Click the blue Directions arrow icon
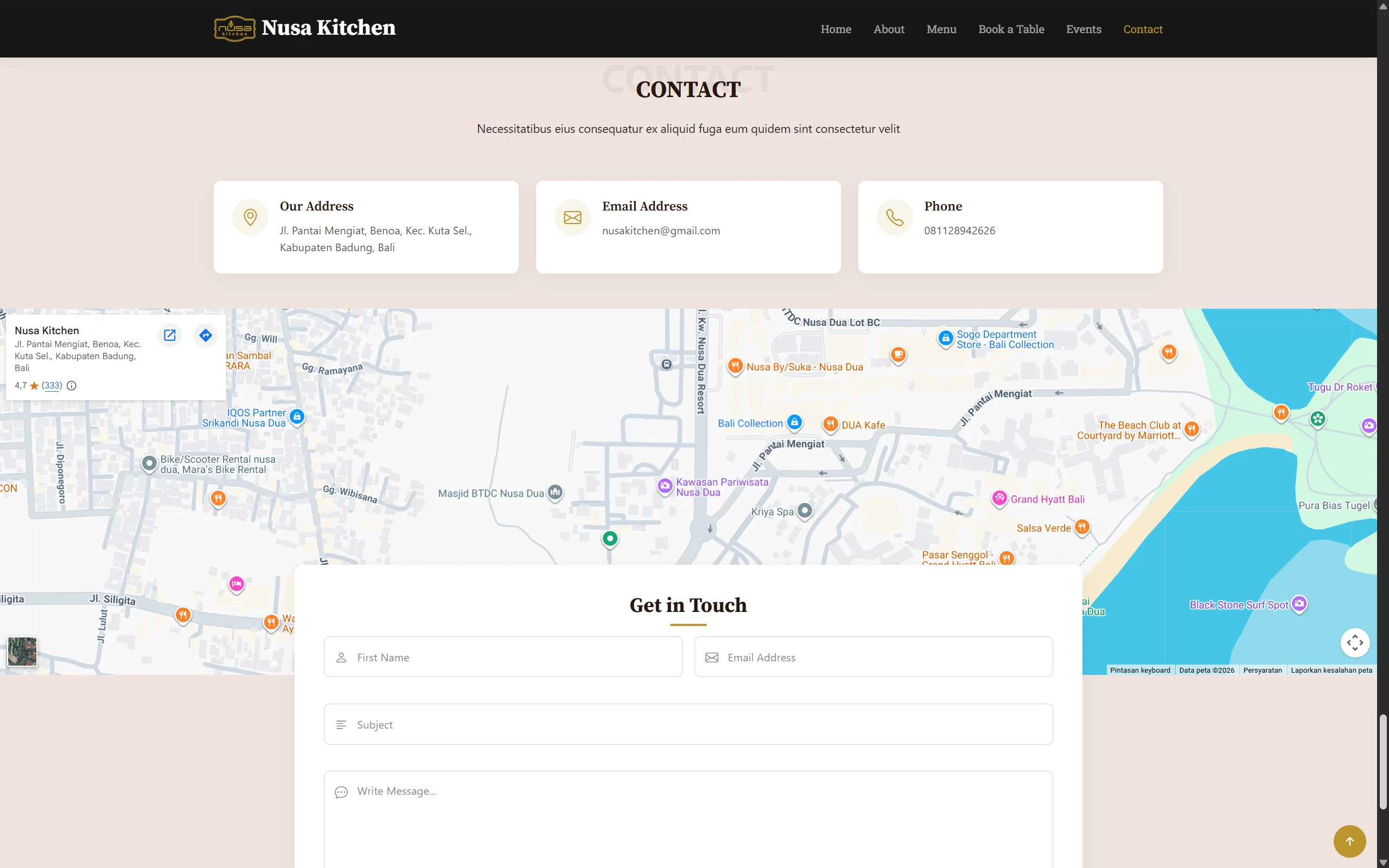Image resolution: width=1389 pixels, height=868 pixels. (x=206, y=335)
